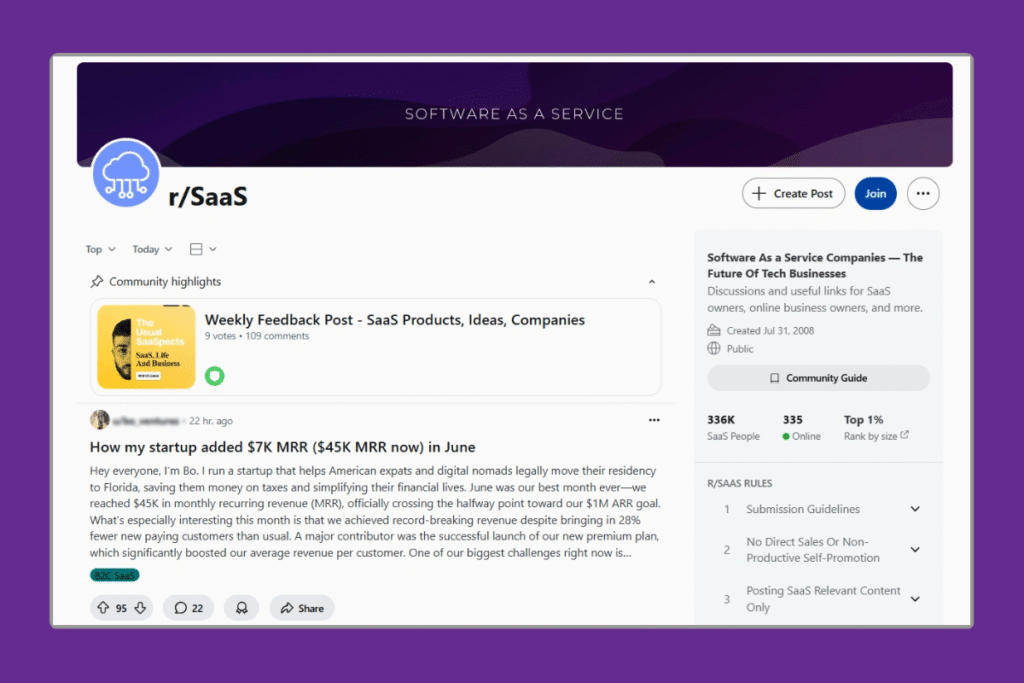Open the post's three-dot overflow menu
The height and width of the screenshot is (683, 1024).
654,421
